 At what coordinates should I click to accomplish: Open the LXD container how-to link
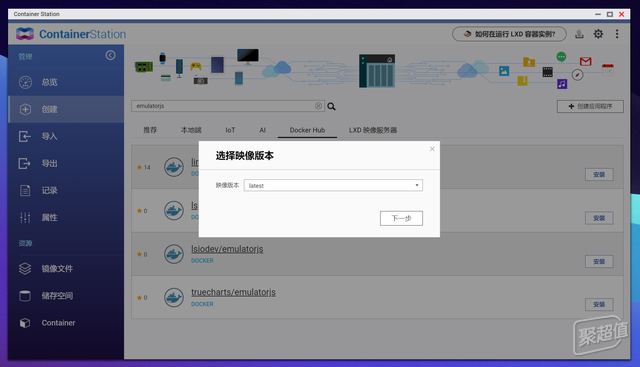tap(509, 34)
